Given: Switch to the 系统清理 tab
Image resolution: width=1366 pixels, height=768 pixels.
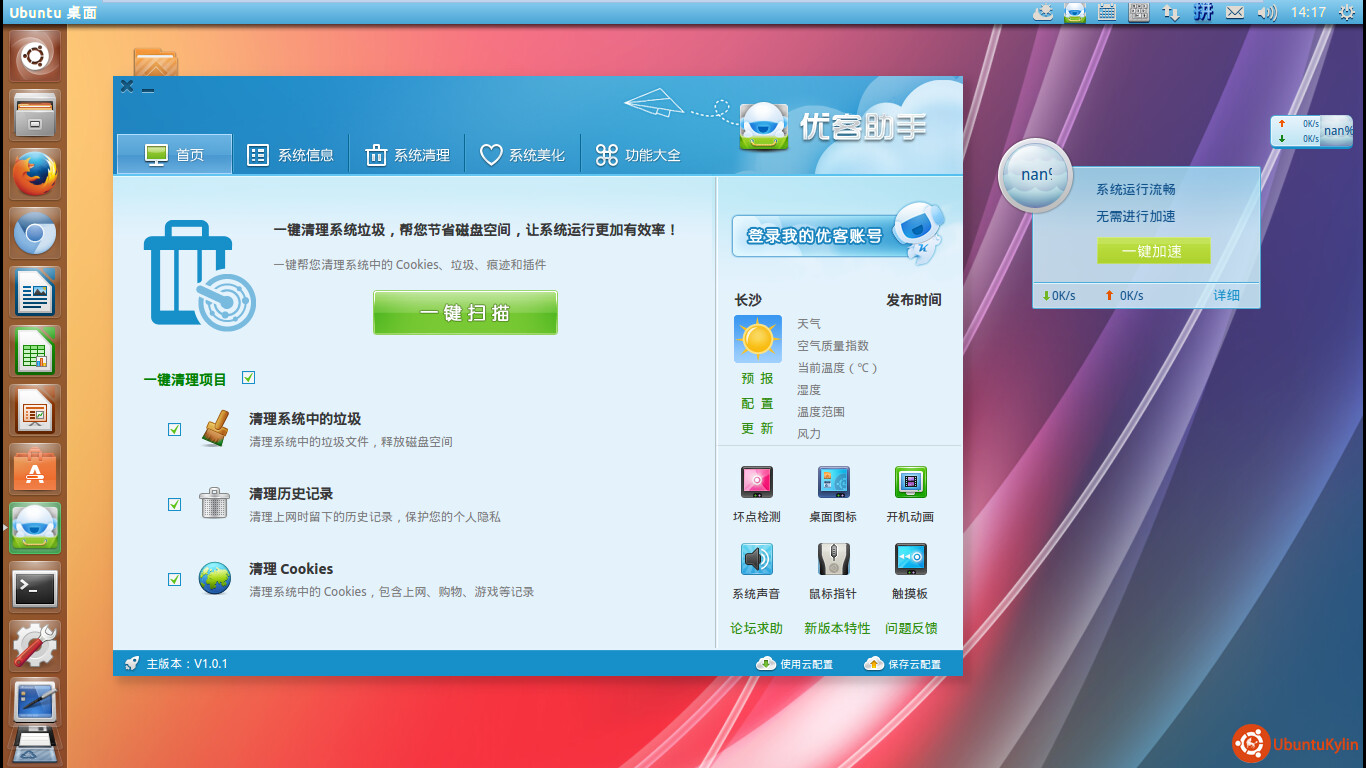Looking at the screenshot, I should coord(406,155).
